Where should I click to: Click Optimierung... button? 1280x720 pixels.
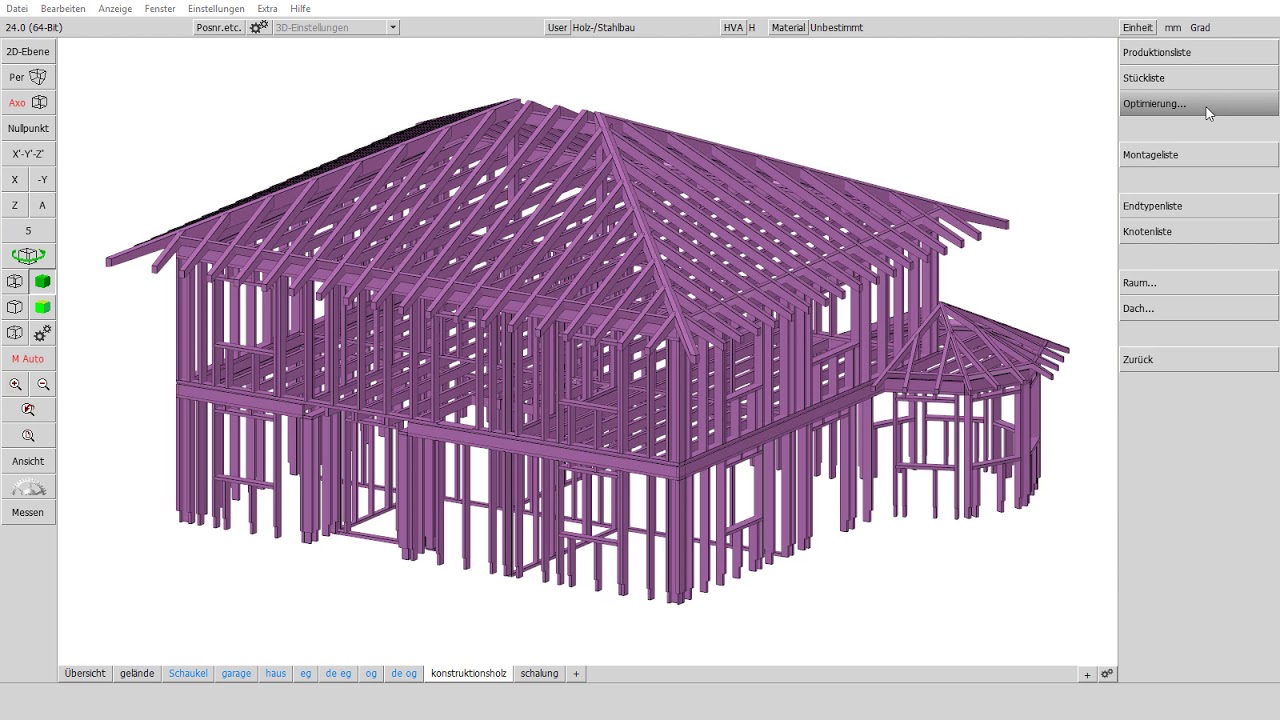(1199, 104)
